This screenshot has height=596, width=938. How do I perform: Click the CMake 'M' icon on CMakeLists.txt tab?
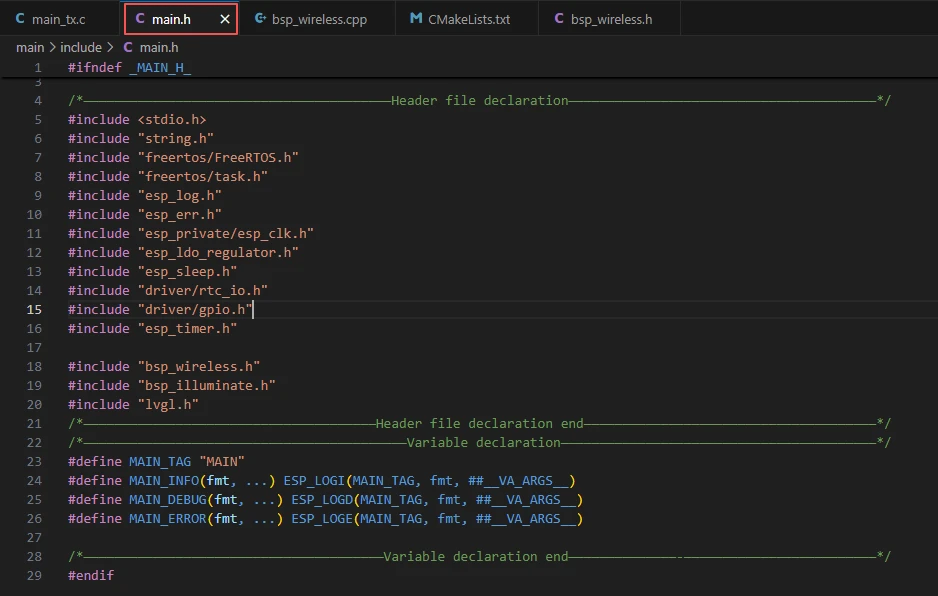click(x=415, y=19)
